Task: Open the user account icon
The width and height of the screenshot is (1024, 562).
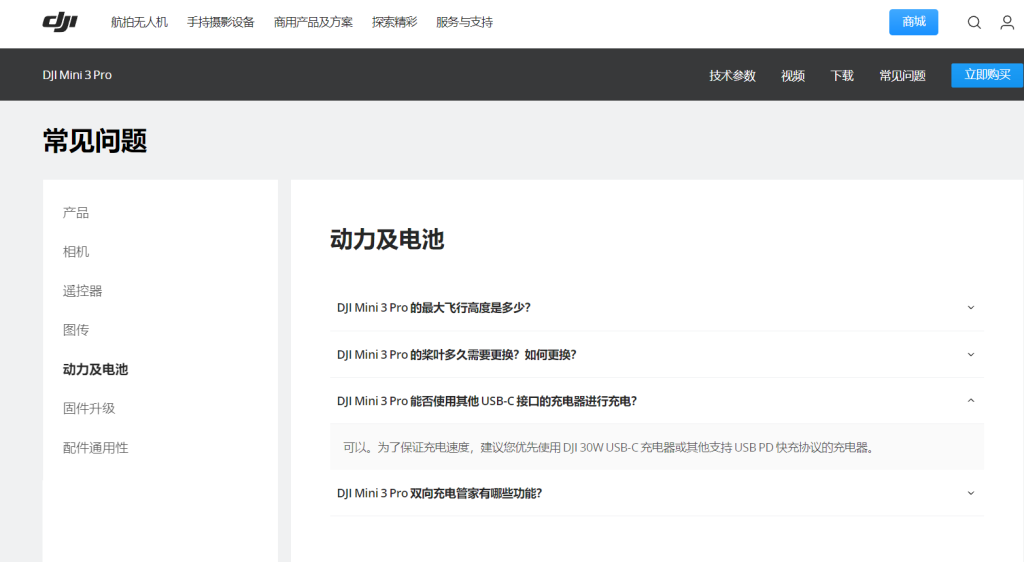Action: 1007,22
